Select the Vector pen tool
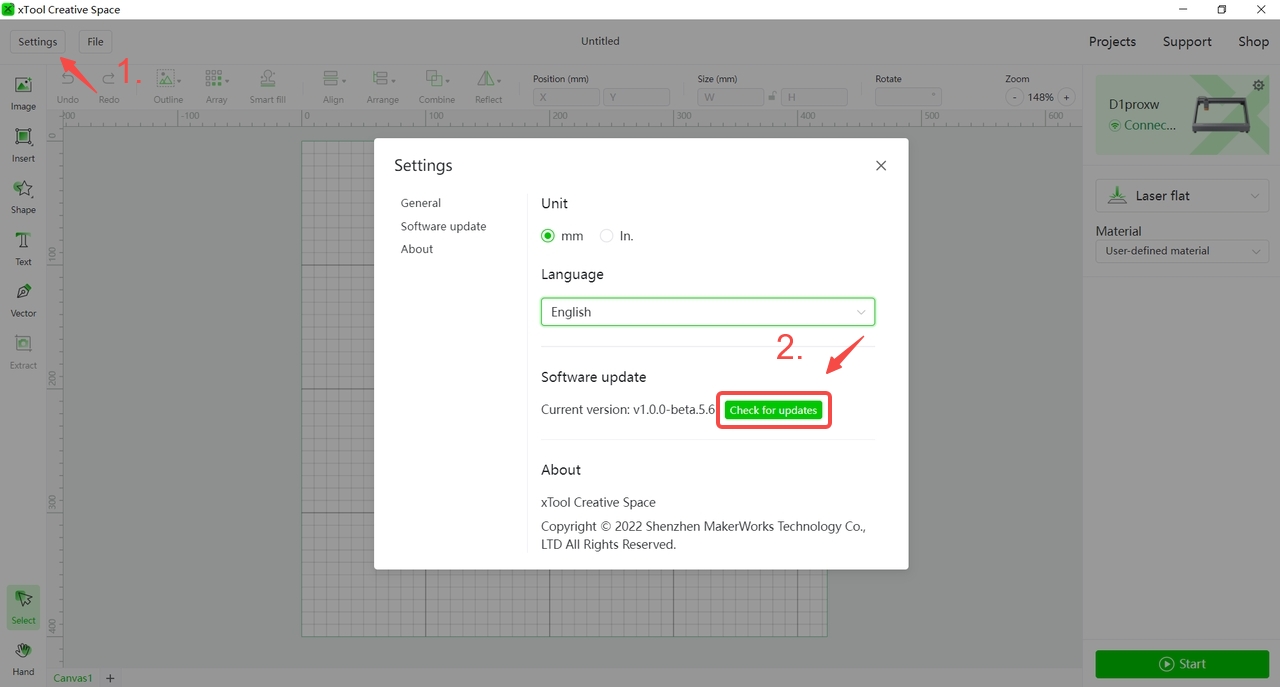Screen dimensions: 1280x687 (x=23, y=299)
